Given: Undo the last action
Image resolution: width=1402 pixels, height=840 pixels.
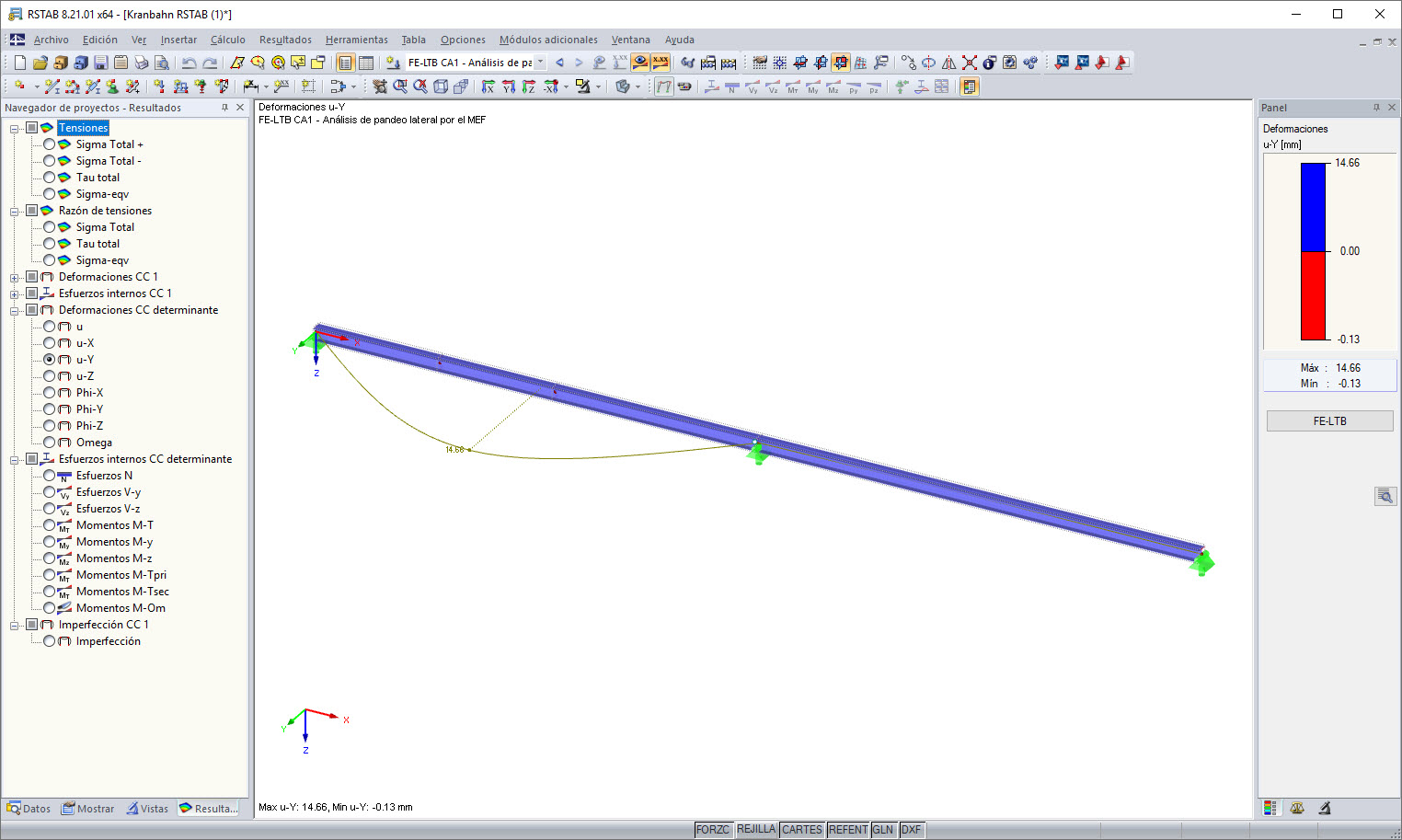Looking at the screenshot, I should coord(189,63).
